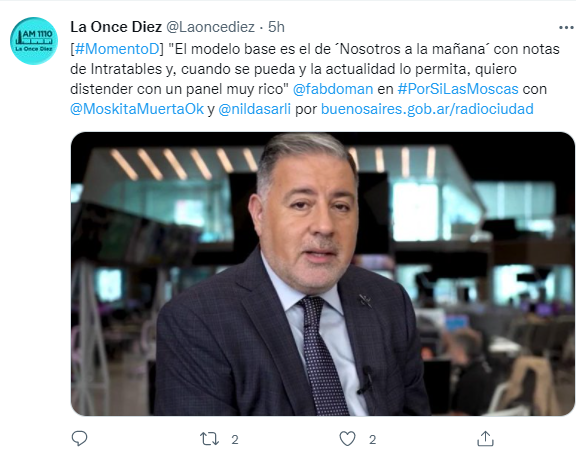Open buenosaires.gob.ar/radiociudad link
The width and height of the screenshot is (576, 450).
coord(427,109)
